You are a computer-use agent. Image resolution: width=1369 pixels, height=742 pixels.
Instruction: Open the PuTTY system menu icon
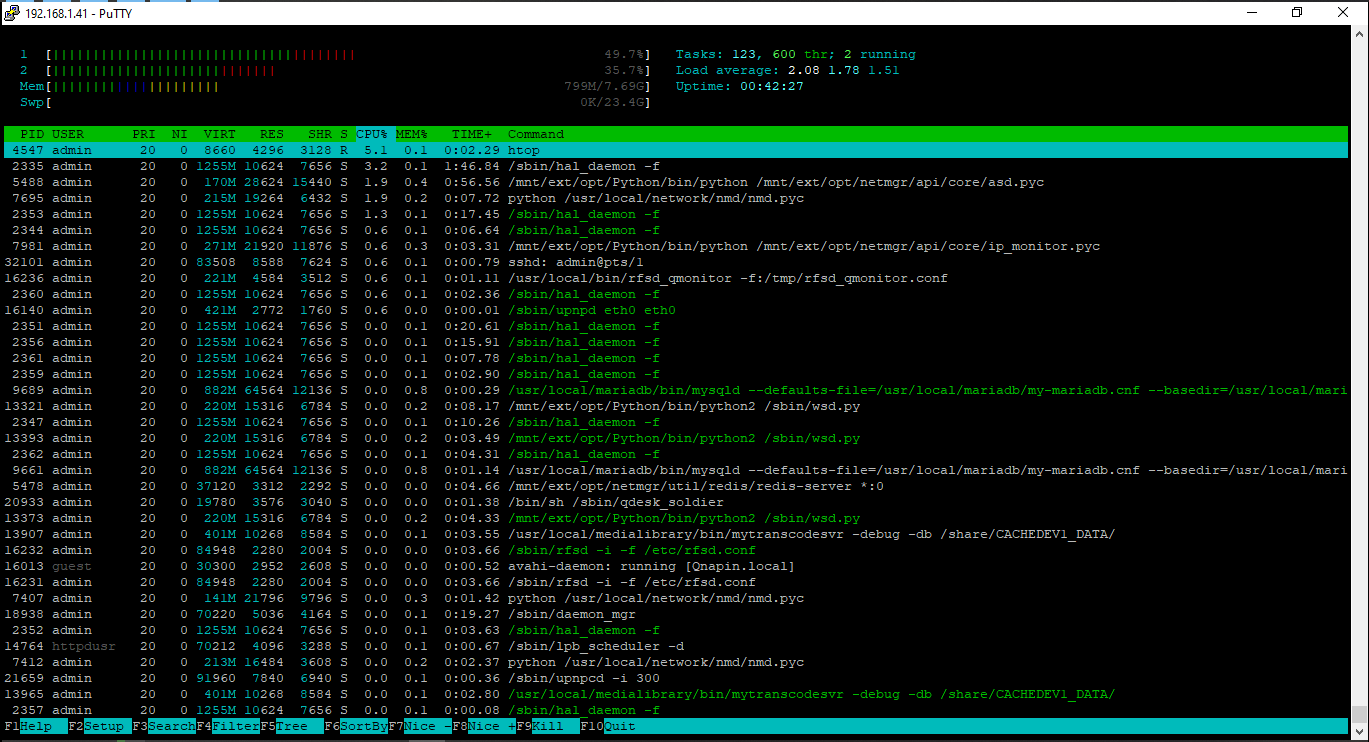[12, 12]
